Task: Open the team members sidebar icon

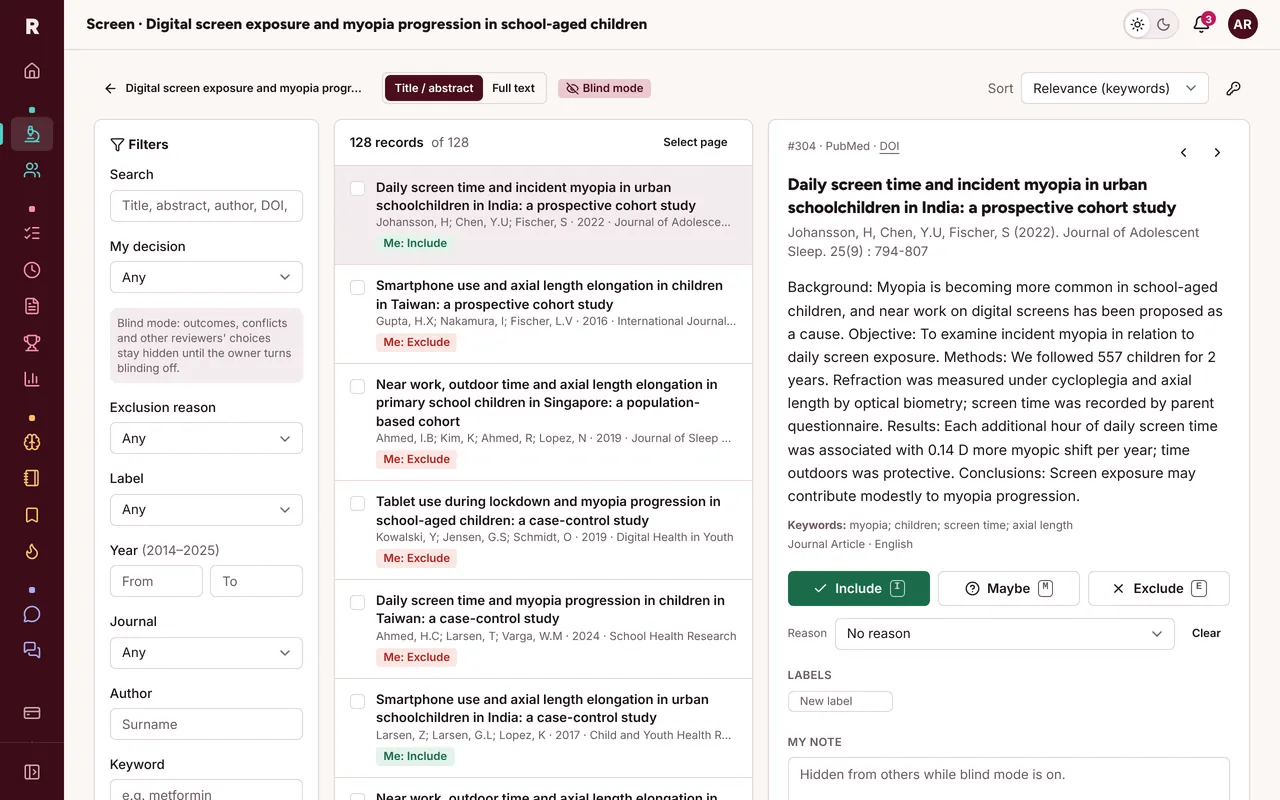Action: 32,170
